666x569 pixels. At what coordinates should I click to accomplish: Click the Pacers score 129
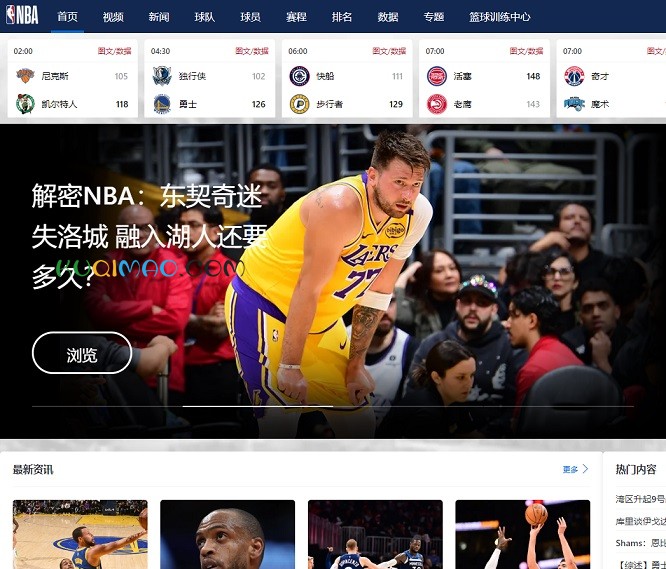point(396,104)
